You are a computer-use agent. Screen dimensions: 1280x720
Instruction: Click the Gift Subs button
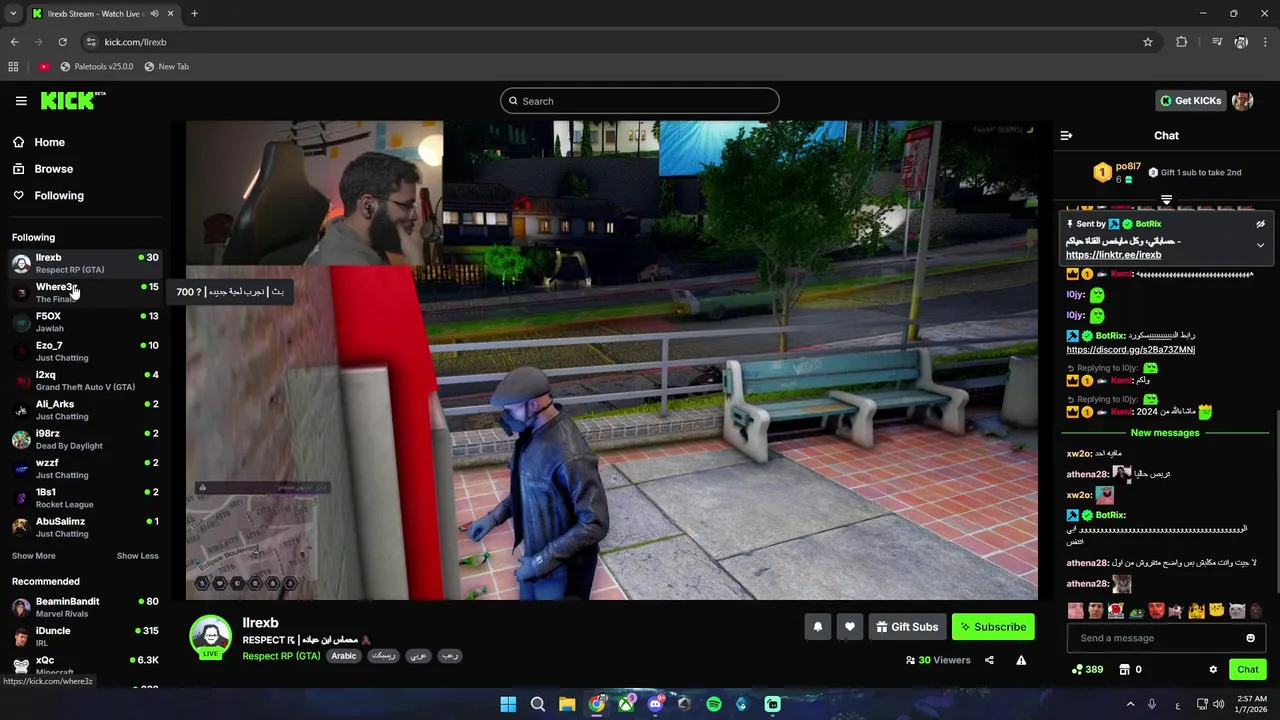(x=907, y=627)
